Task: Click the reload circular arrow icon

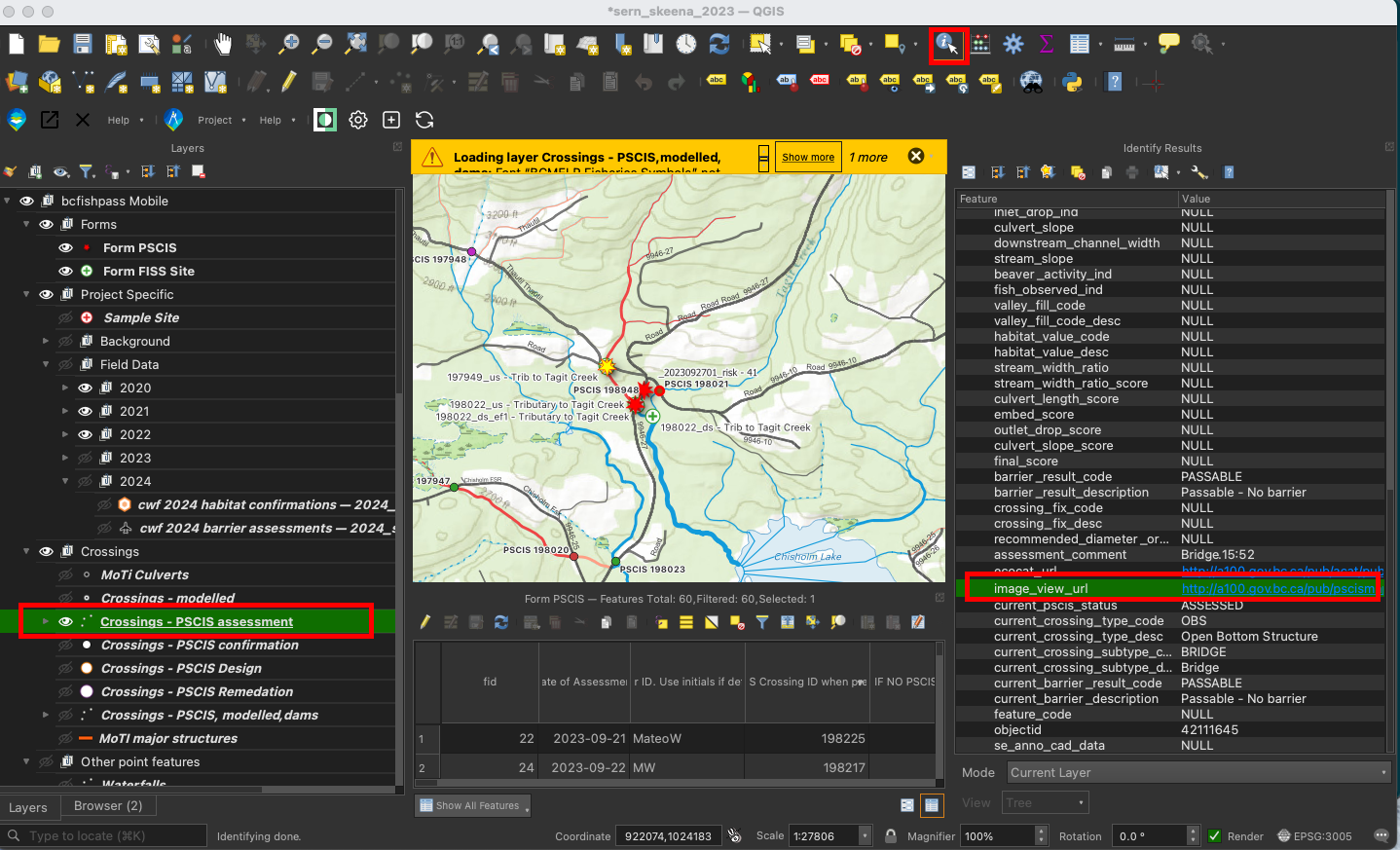Action: point(424,120)
